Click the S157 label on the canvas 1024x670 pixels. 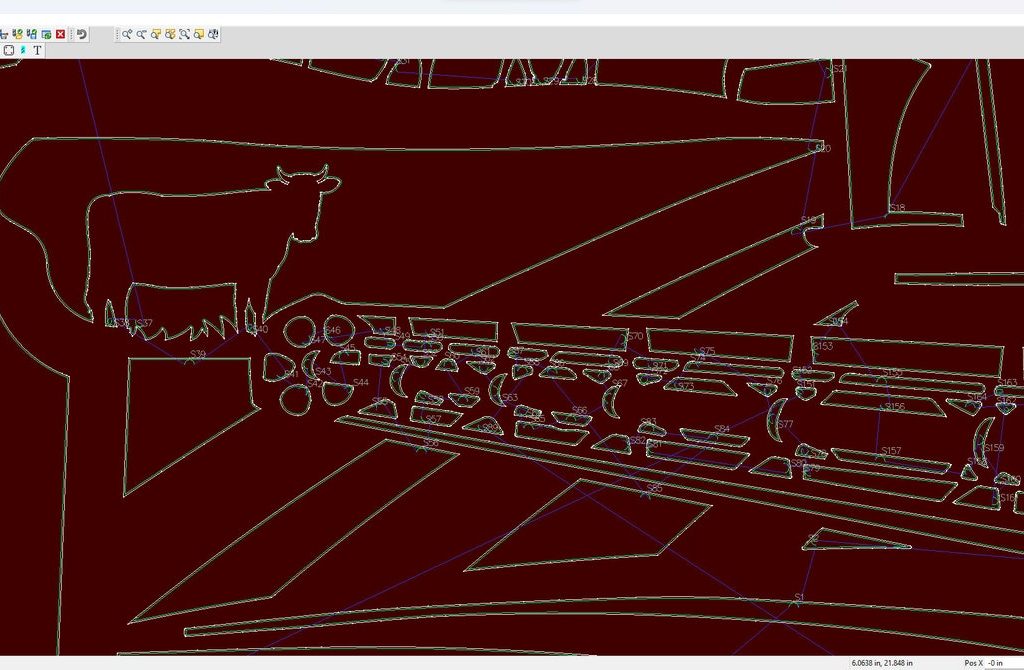click(890, 451)
